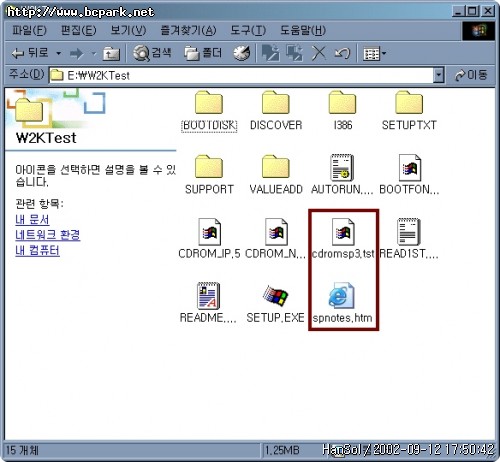
Task: Click the 1.25MB status bar size
Action: coord(282,451)
